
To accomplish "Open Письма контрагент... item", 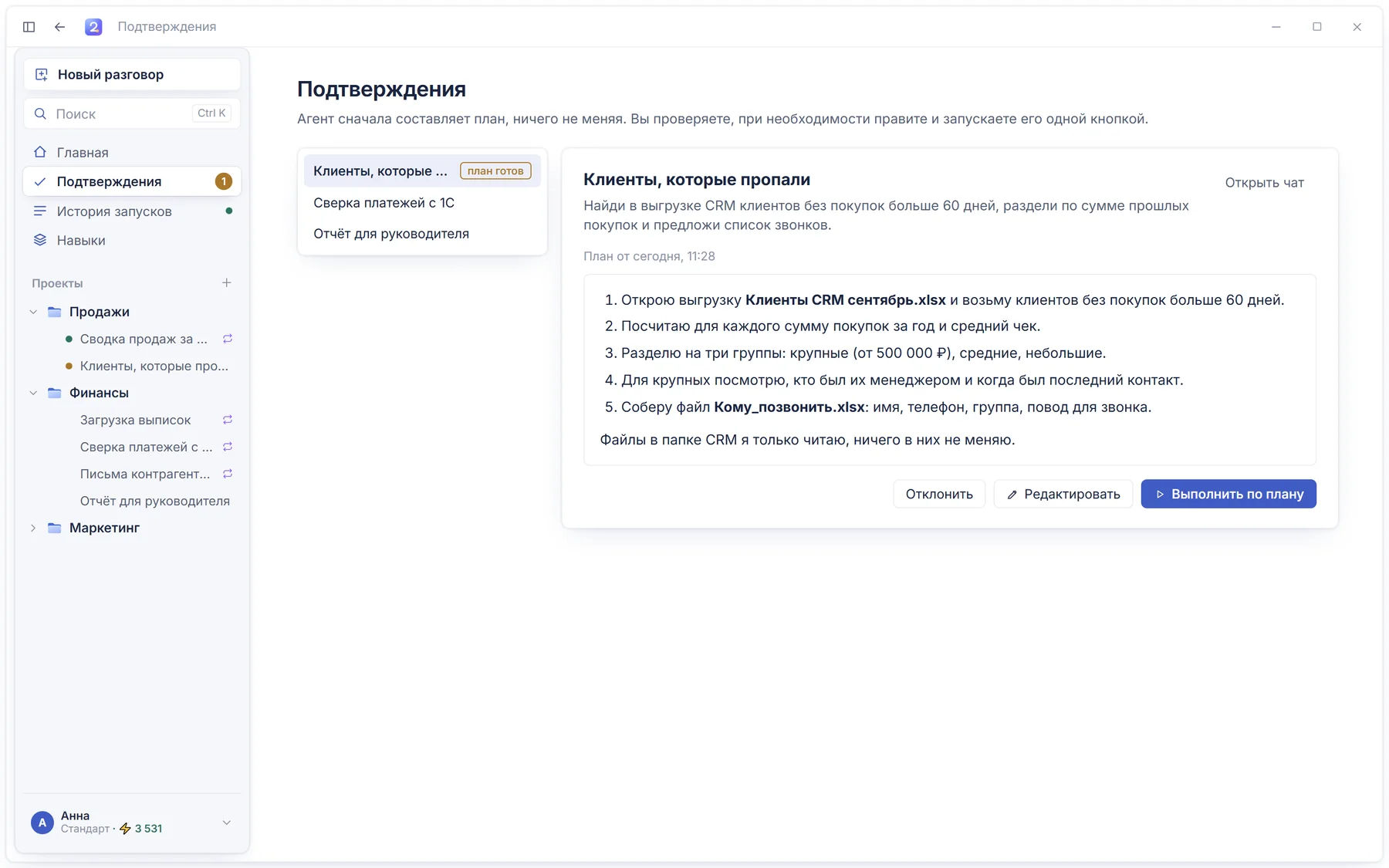I will tap(145, 474).
